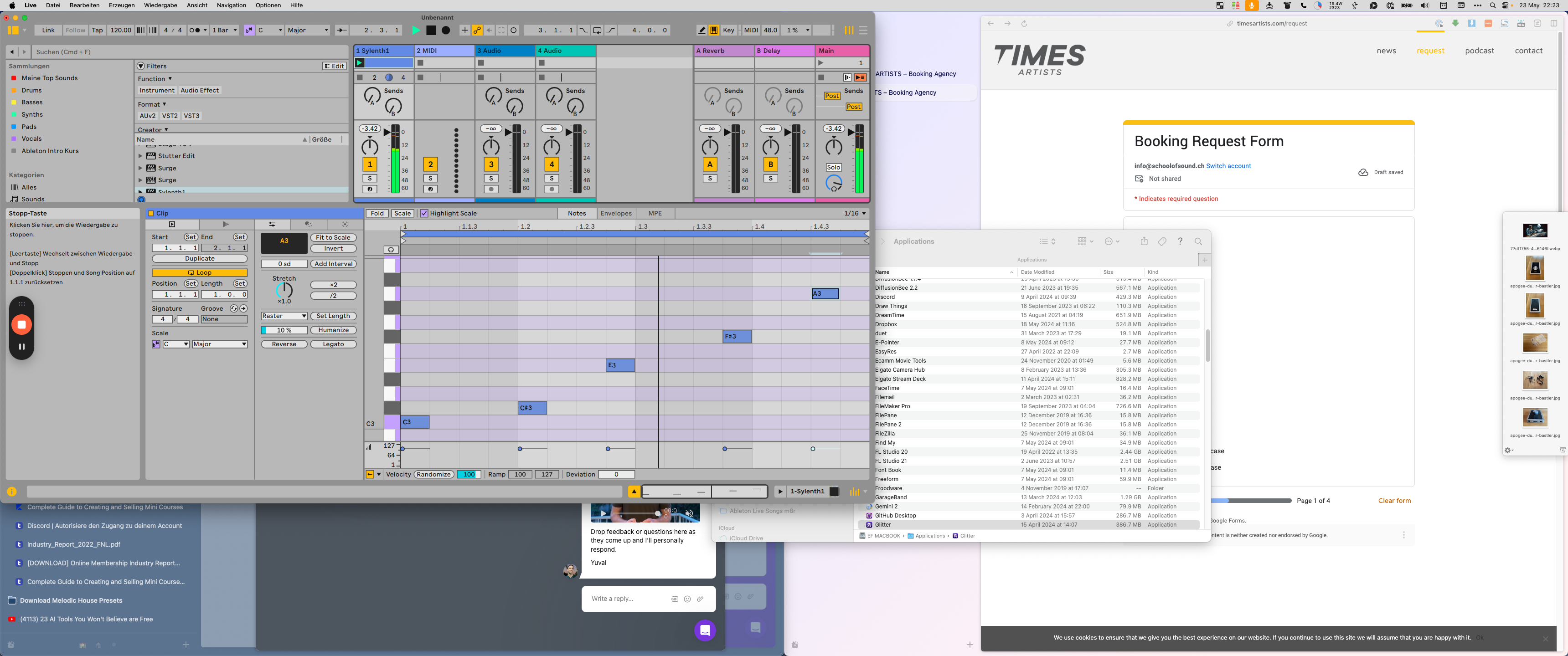Toggle the clip Loop button
Viewport: 1568px width, 656px height.
[x=200, y=272]
